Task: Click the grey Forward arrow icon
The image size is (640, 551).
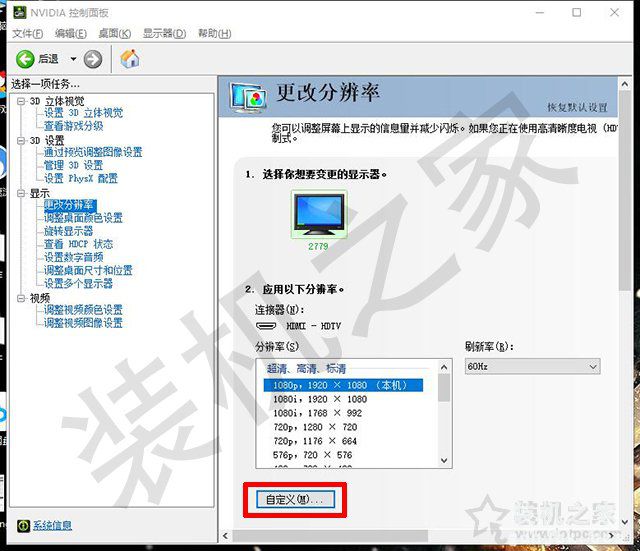Action: 93,60
